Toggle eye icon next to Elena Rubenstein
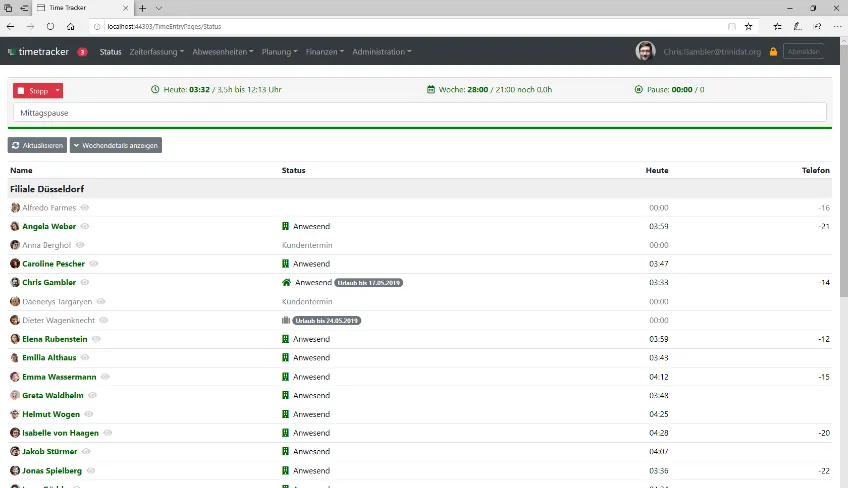The width and height of the screenshot is (848, 488). point(96,339)
